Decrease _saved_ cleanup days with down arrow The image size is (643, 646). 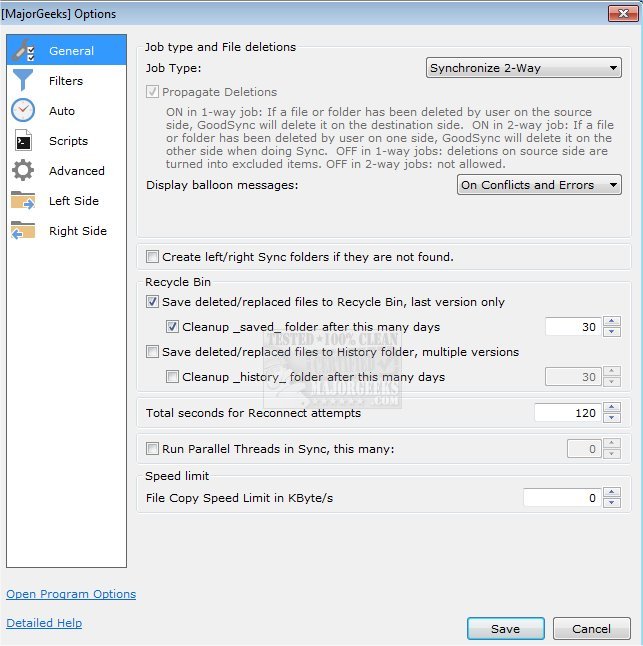coord(612,332)
